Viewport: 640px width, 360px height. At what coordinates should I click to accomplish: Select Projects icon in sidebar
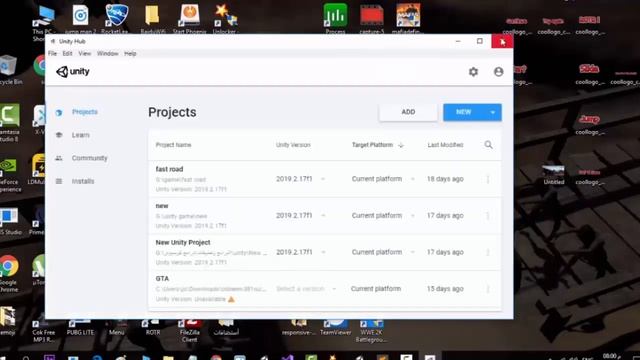click(x=59, y=112)
